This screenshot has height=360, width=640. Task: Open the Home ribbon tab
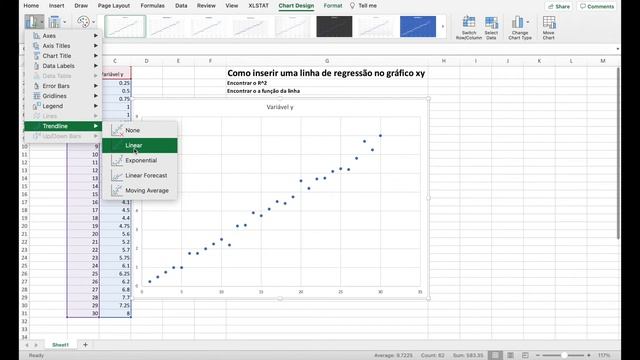coord(31,6)
